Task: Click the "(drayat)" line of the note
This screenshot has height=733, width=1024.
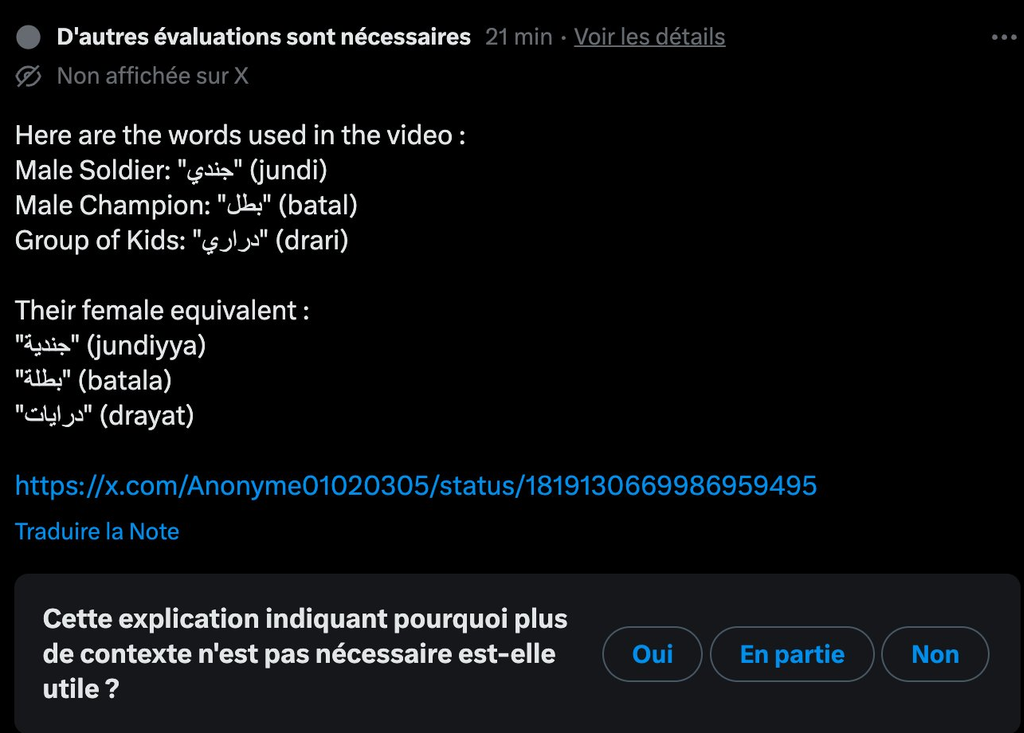Action: (104, 416)
